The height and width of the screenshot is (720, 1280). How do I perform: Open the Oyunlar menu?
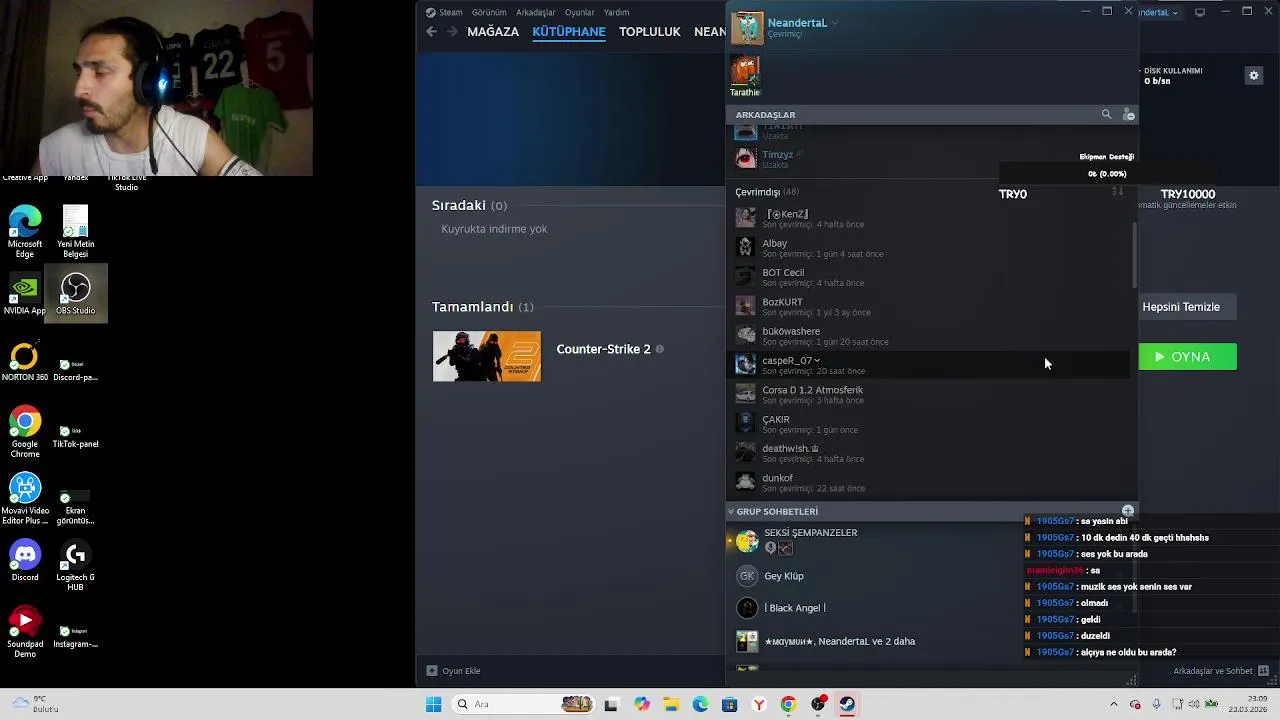pyautogui.click(x=579, y=12)
